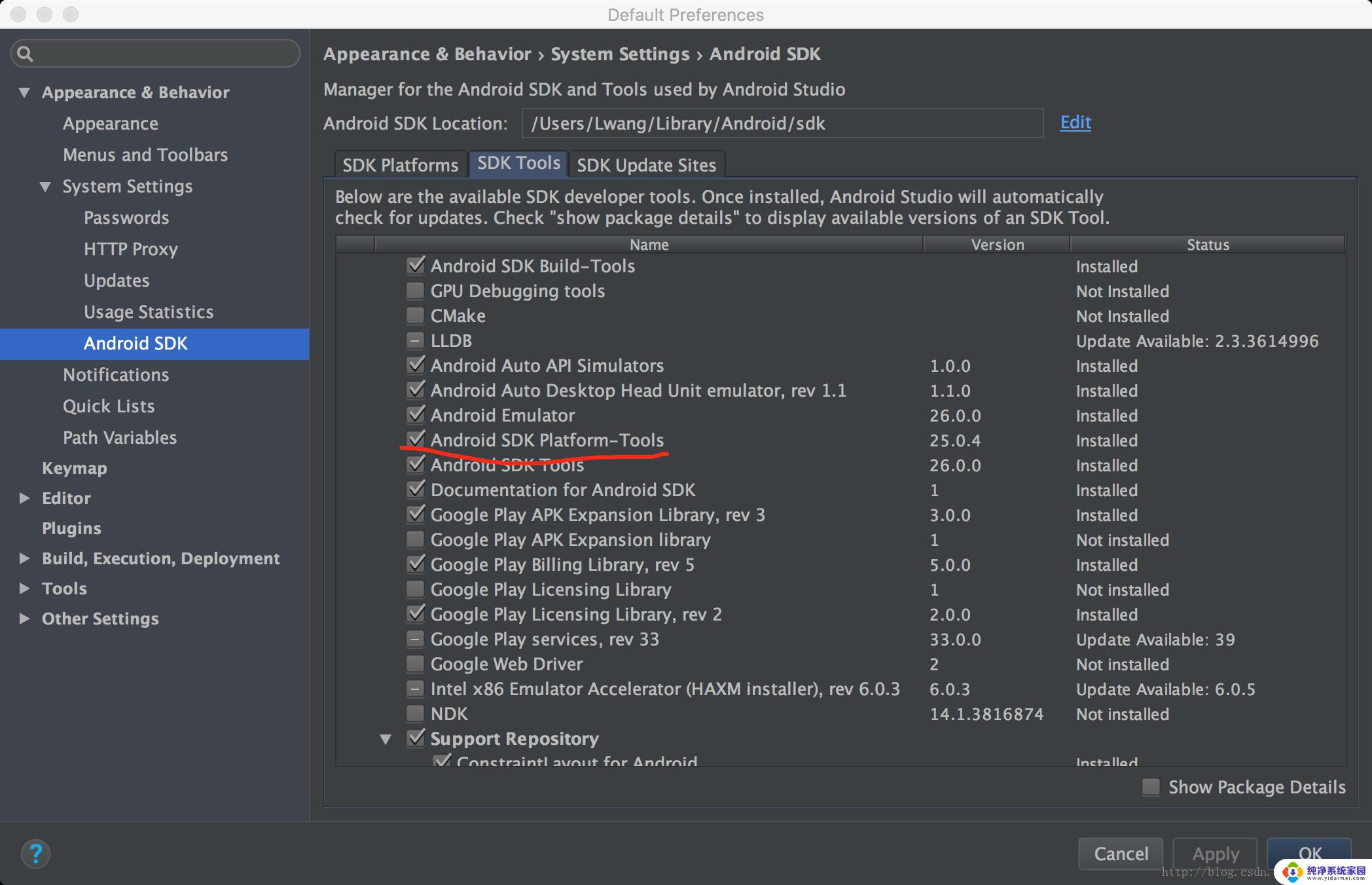The height and width of the screenshot is (885, 1372).
Task: Switch to the SDK Platforms tab
Action: click(400, 165)
